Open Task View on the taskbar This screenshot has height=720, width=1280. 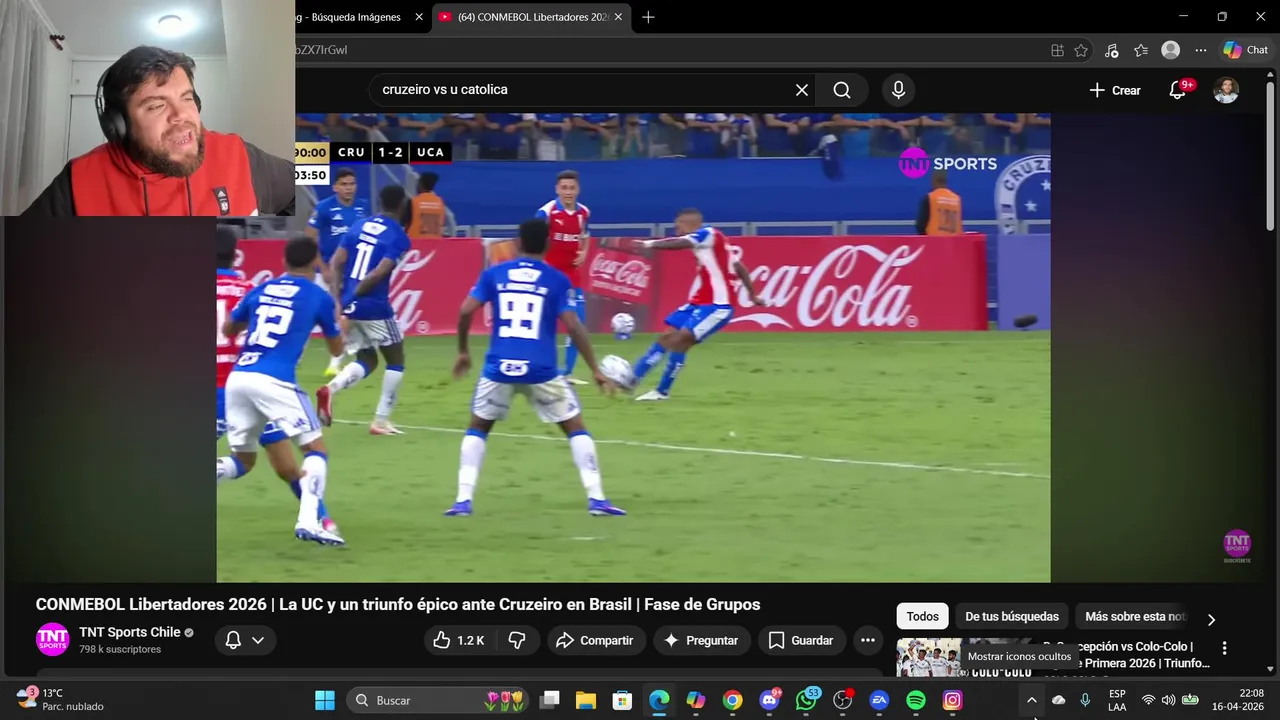click(550, 700)
